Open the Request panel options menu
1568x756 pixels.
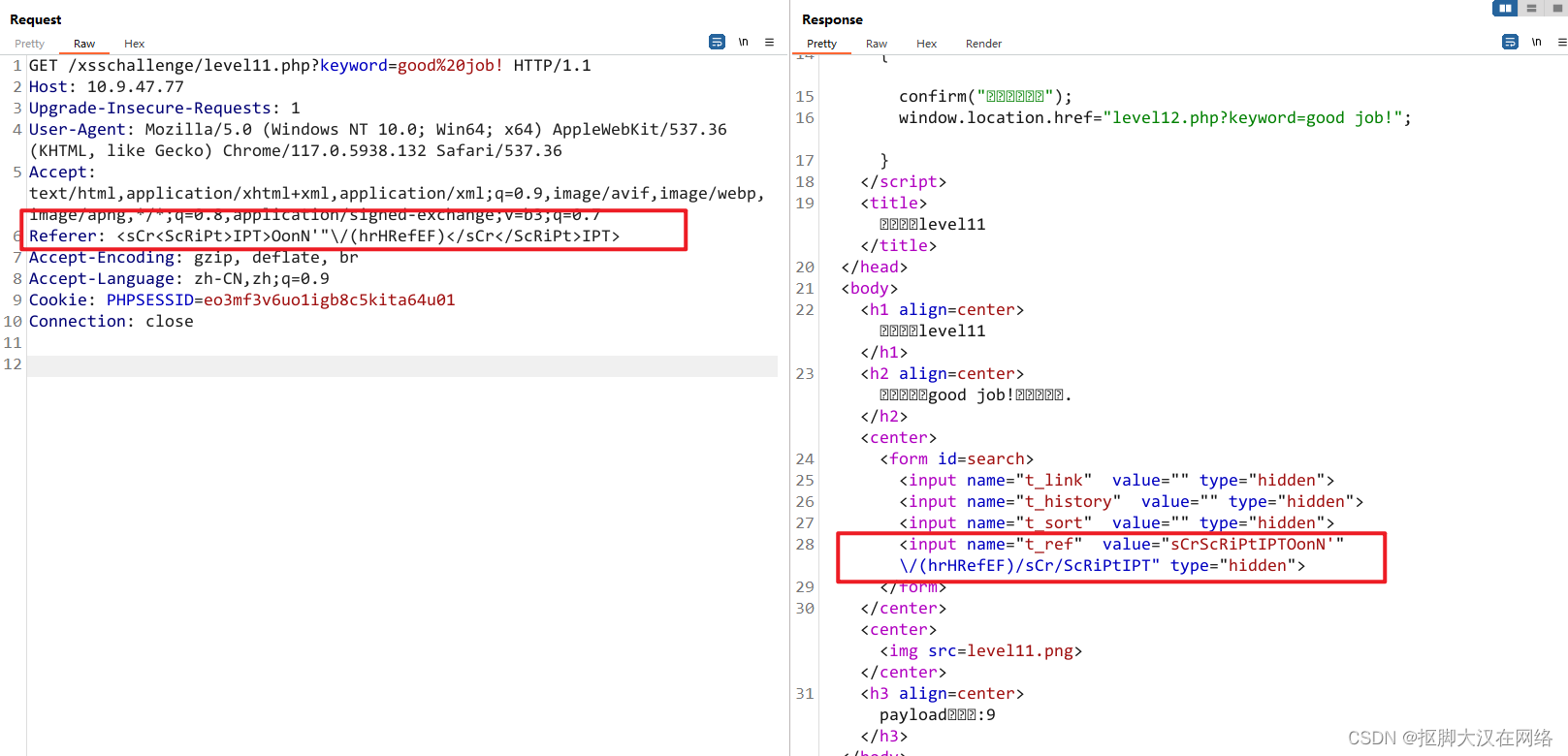coord(769,42)
